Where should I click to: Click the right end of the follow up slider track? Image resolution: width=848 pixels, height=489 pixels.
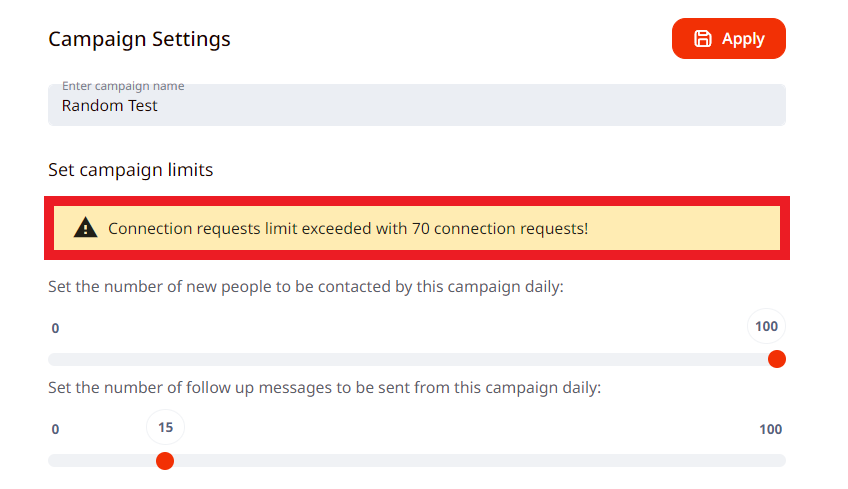tap(778, 460)
